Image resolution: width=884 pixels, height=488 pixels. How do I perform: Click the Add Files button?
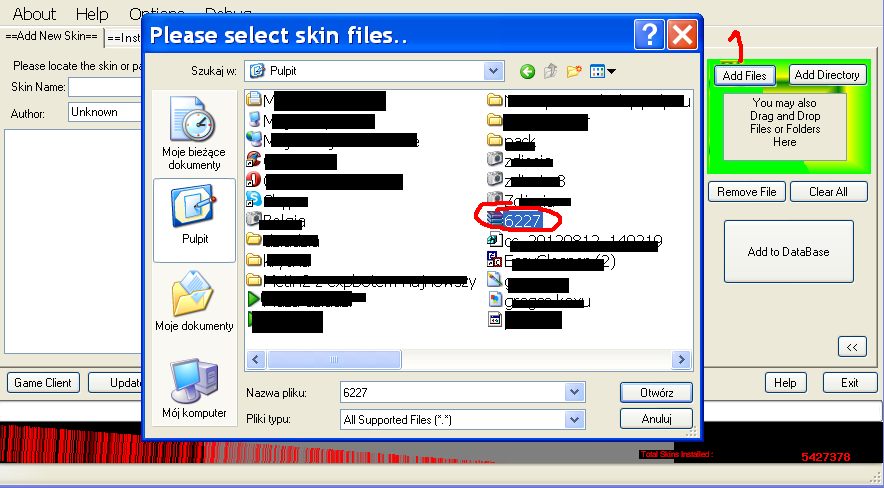(745, 76)
